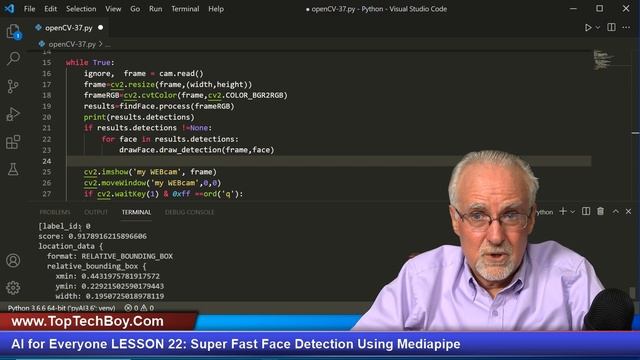640x360 pixels.
Task: Click the terminal score value 0.9178916215896606
Action: pyautogui.click(x=107, y=236)
